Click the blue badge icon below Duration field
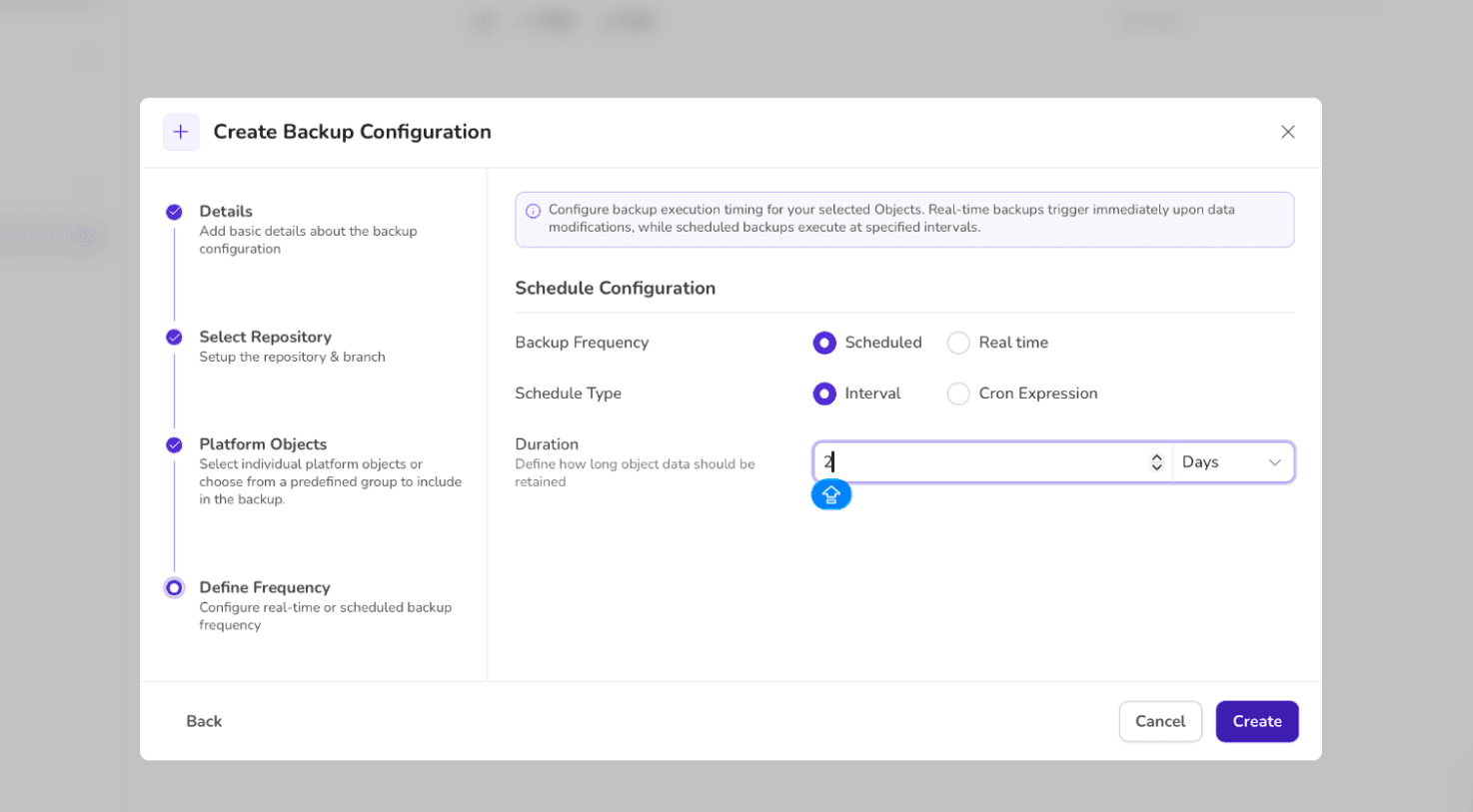This screenshot has height=812, width=1473. [x=830, y=495]
